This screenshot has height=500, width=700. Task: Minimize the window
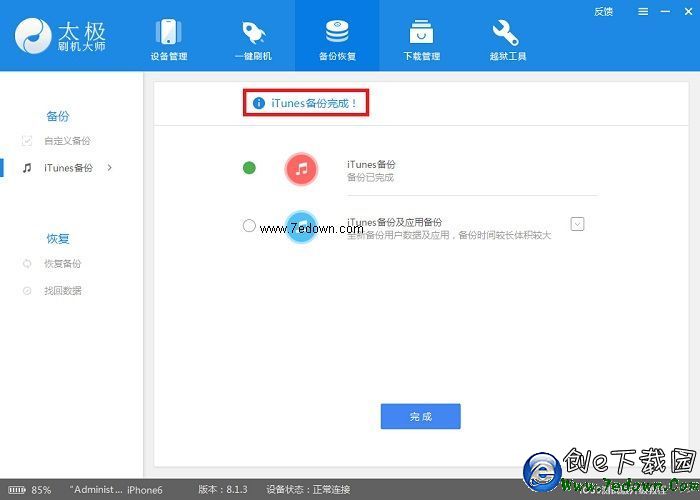665,12
